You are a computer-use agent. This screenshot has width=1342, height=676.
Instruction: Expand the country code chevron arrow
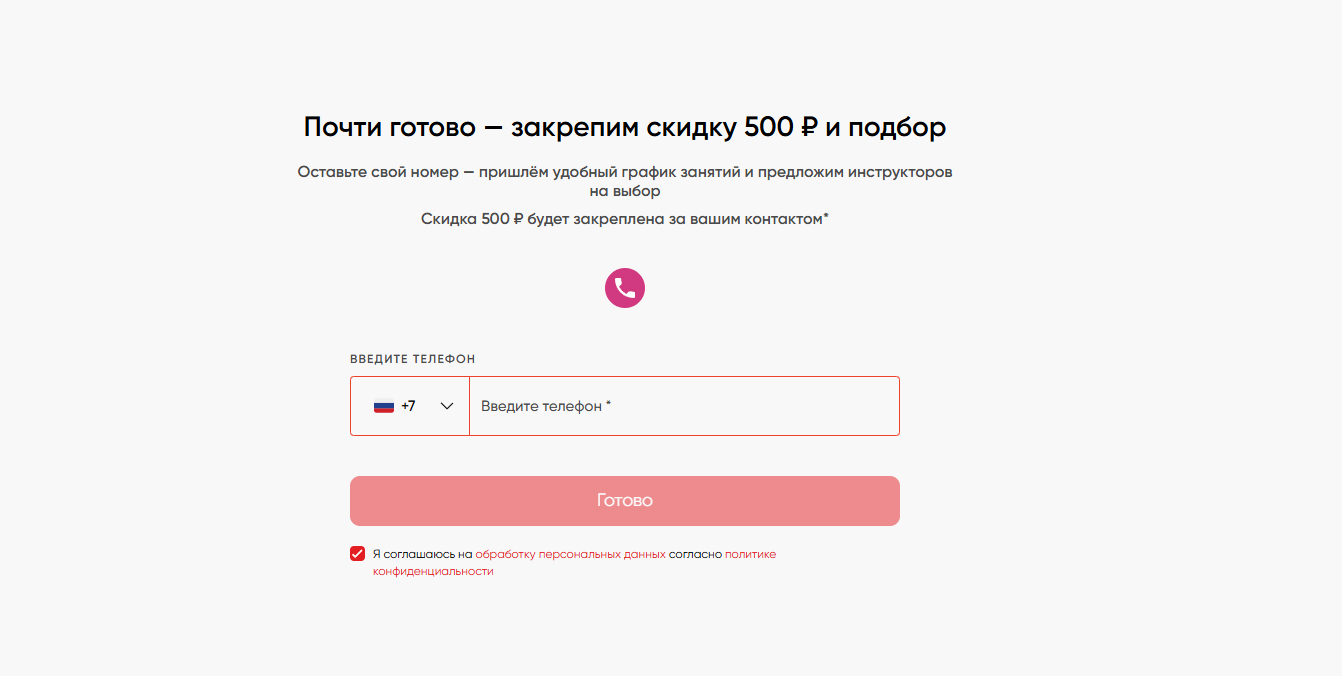pos(447,406)
